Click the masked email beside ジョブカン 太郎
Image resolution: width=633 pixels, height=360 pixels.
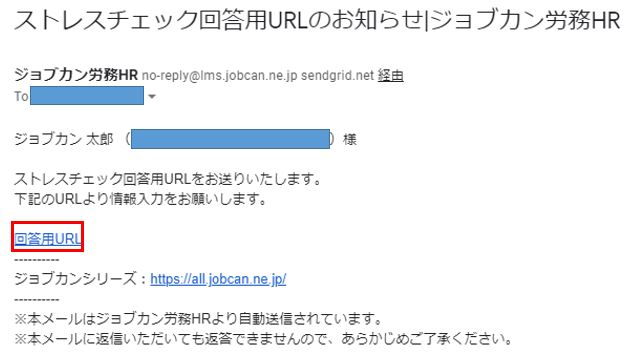pyautogui.click(x=231, y=139)
